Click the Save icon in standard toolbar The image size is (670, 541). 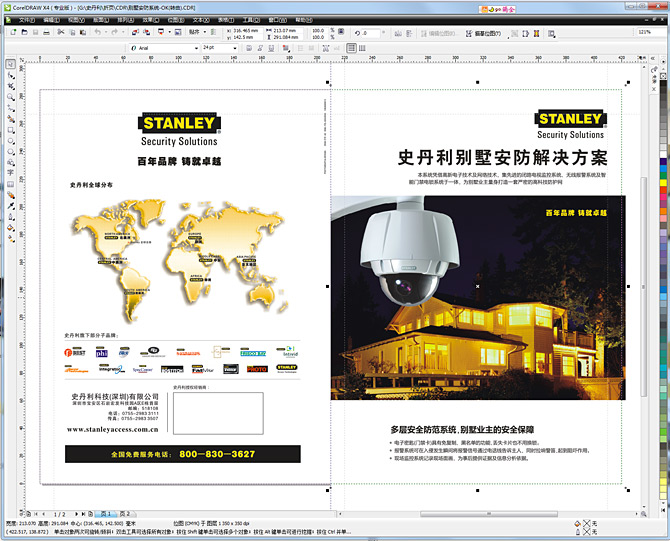click(x=34, y=32)
